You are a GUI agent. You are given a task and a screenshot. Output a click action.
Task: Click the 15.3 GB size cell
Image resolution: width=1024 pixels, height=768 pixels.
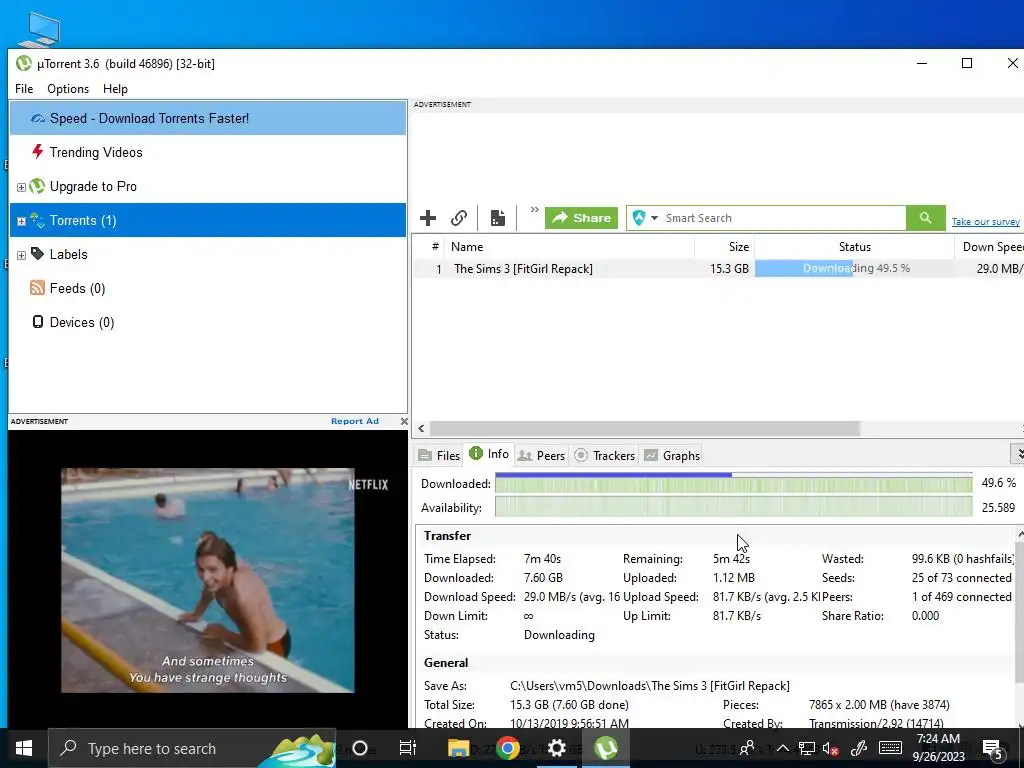(x=729, y=268)
